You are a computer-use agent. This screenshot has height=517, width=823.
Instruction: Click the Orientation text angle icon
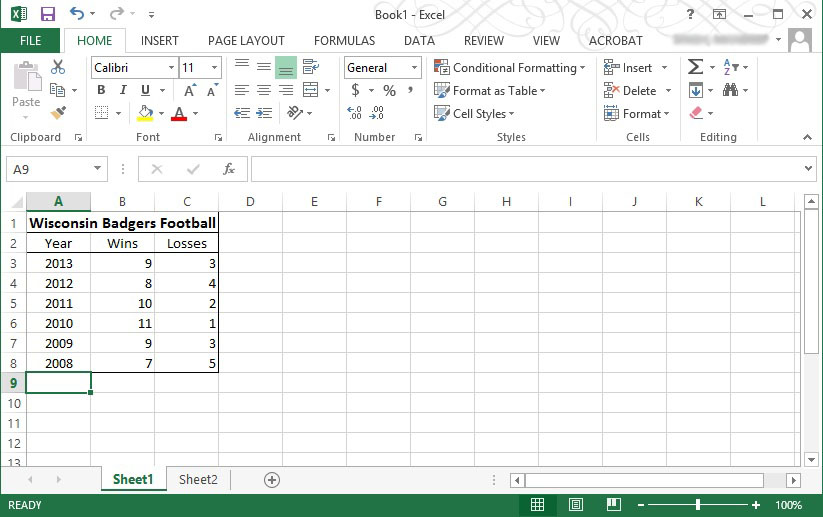tap(294, 113)
